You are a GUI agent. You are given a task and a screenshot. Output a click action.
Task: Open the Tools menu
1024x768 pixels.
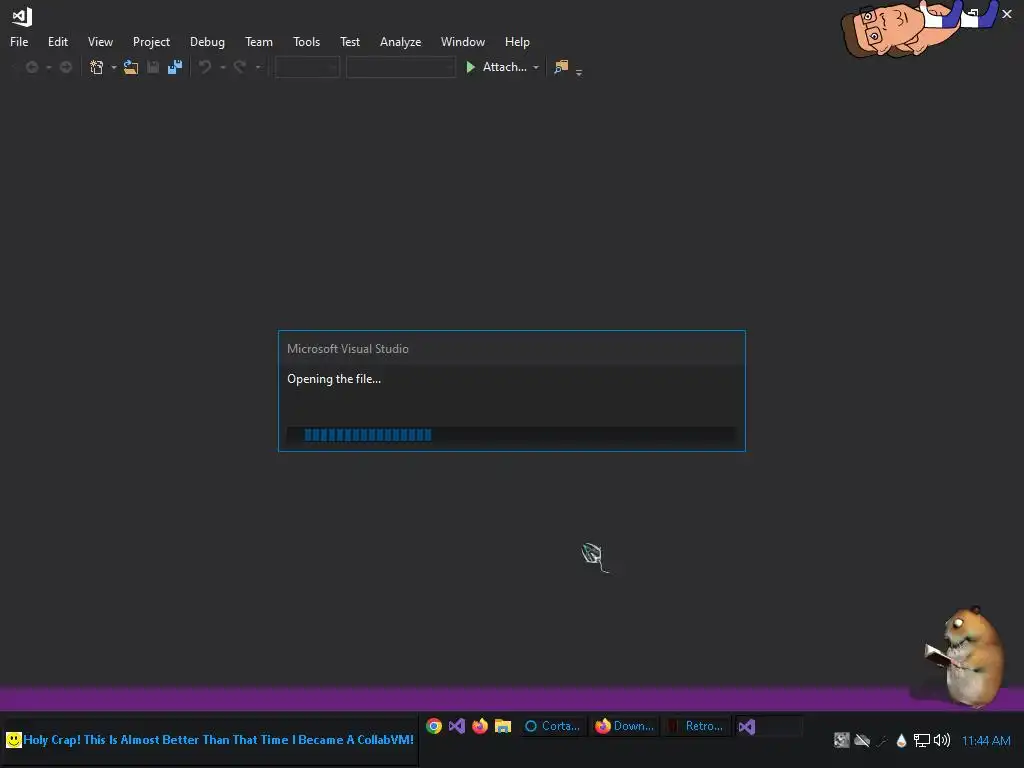click(x=306, y=42)
